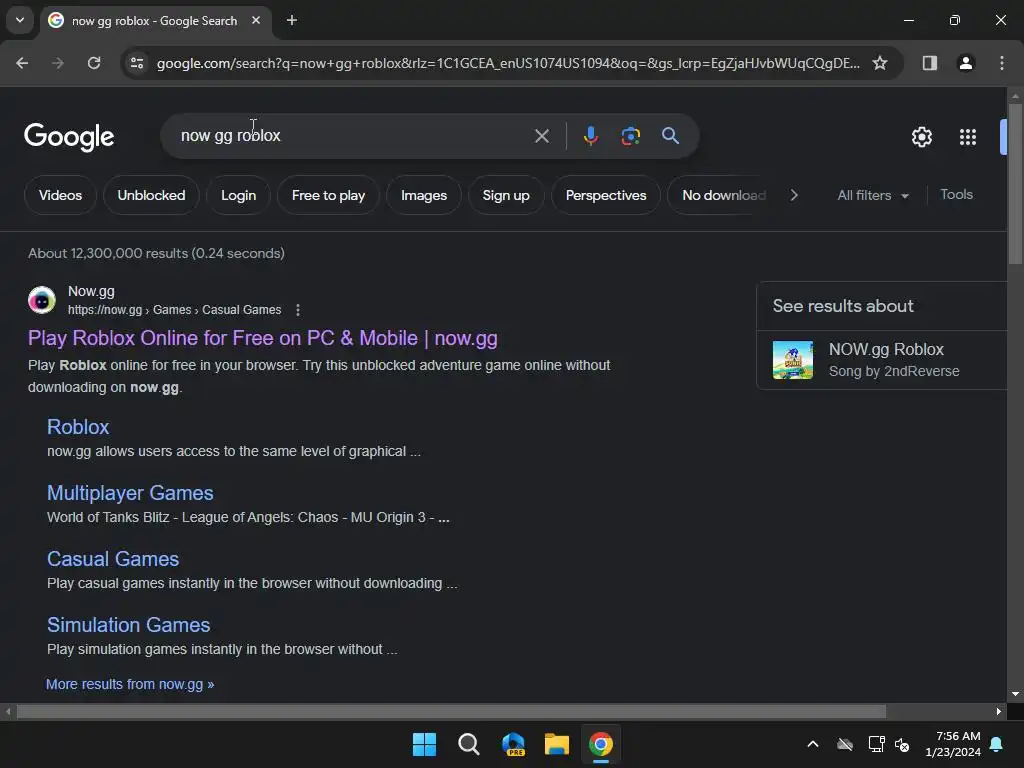Click the browser forward arrow

point(57,63)
